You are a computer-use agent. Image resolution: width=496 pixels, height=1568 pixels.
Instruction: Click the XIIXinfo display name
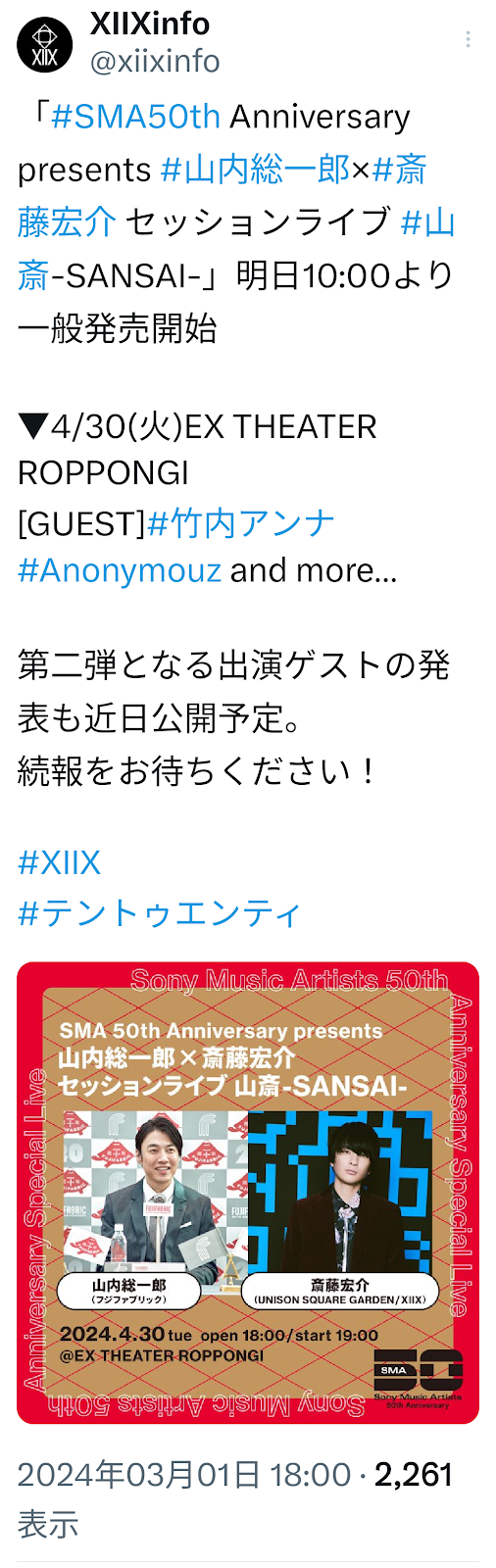150,24
